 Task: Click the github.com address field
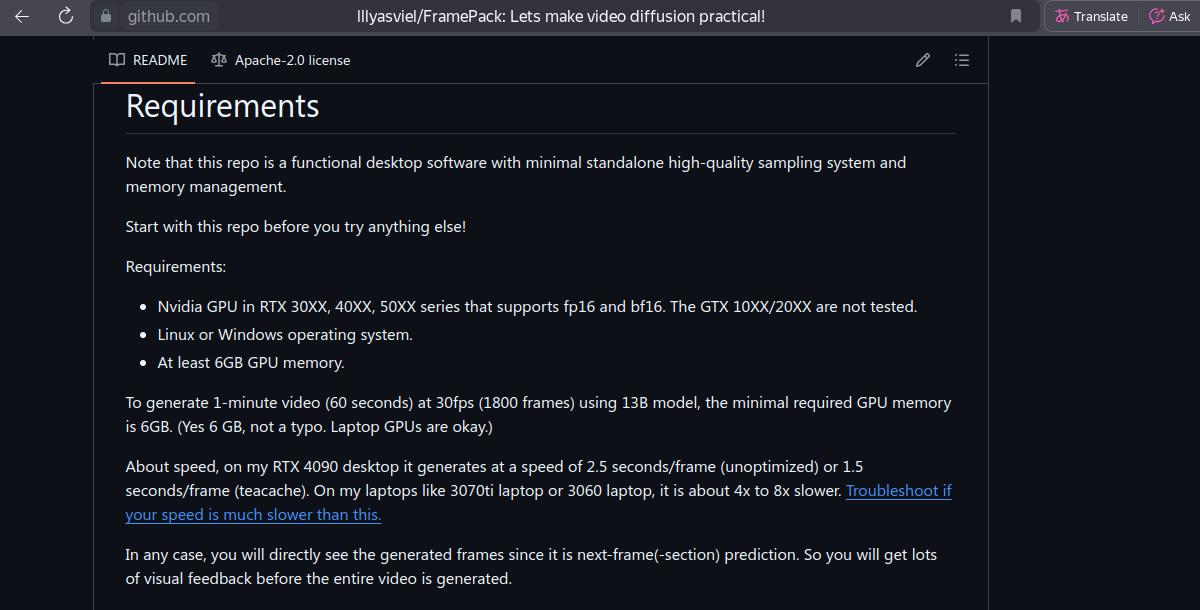[168, 16]
